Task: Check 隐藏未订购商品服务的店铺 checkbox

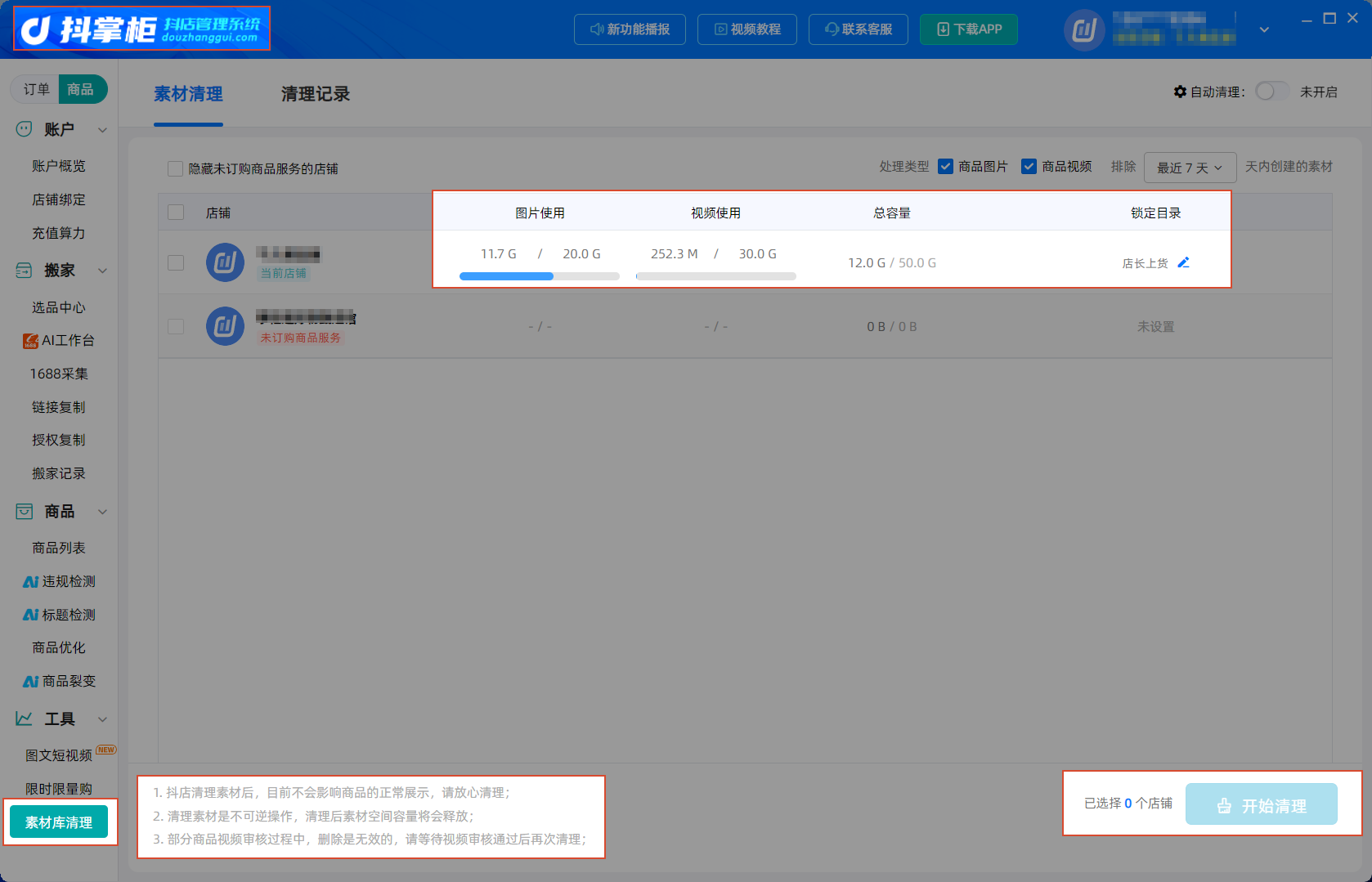Action: [x=175, y=168]
